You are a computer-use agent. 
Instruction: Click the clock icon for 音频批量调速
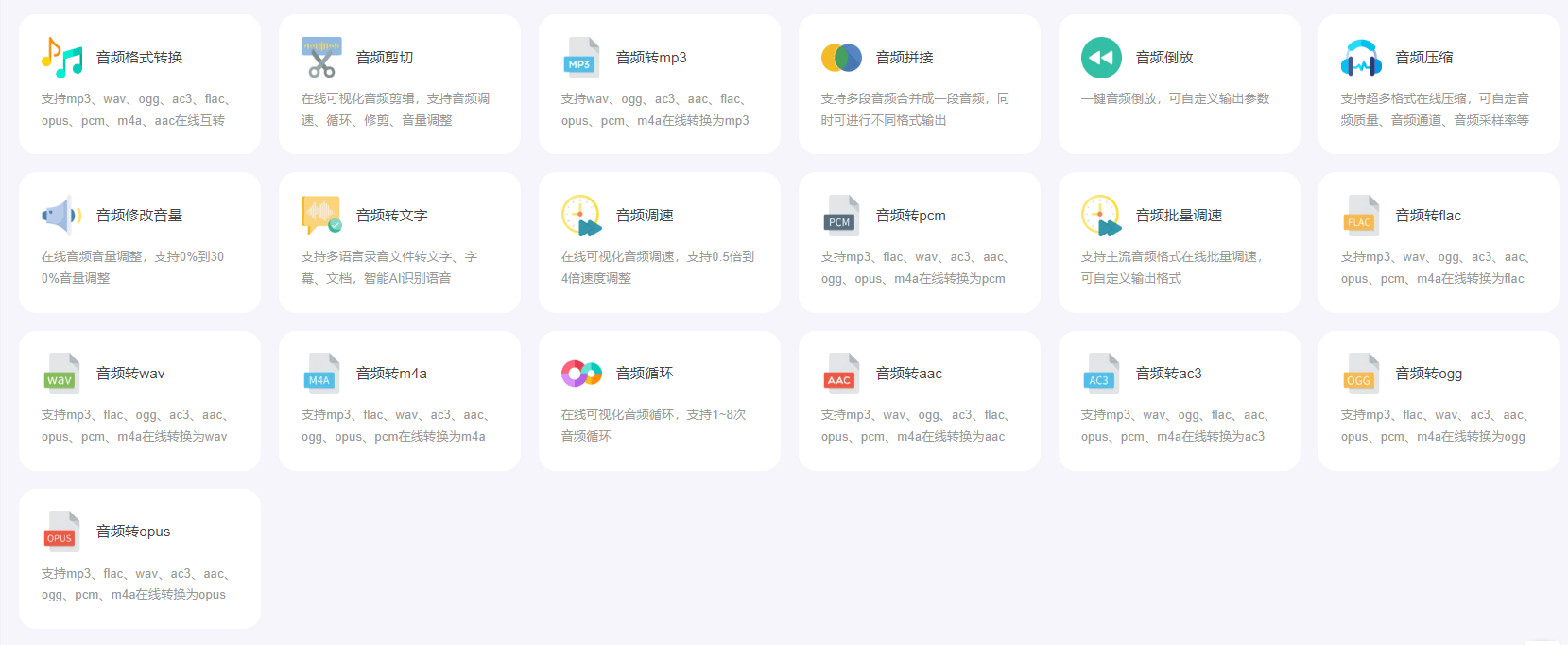tap(1101, 216)
